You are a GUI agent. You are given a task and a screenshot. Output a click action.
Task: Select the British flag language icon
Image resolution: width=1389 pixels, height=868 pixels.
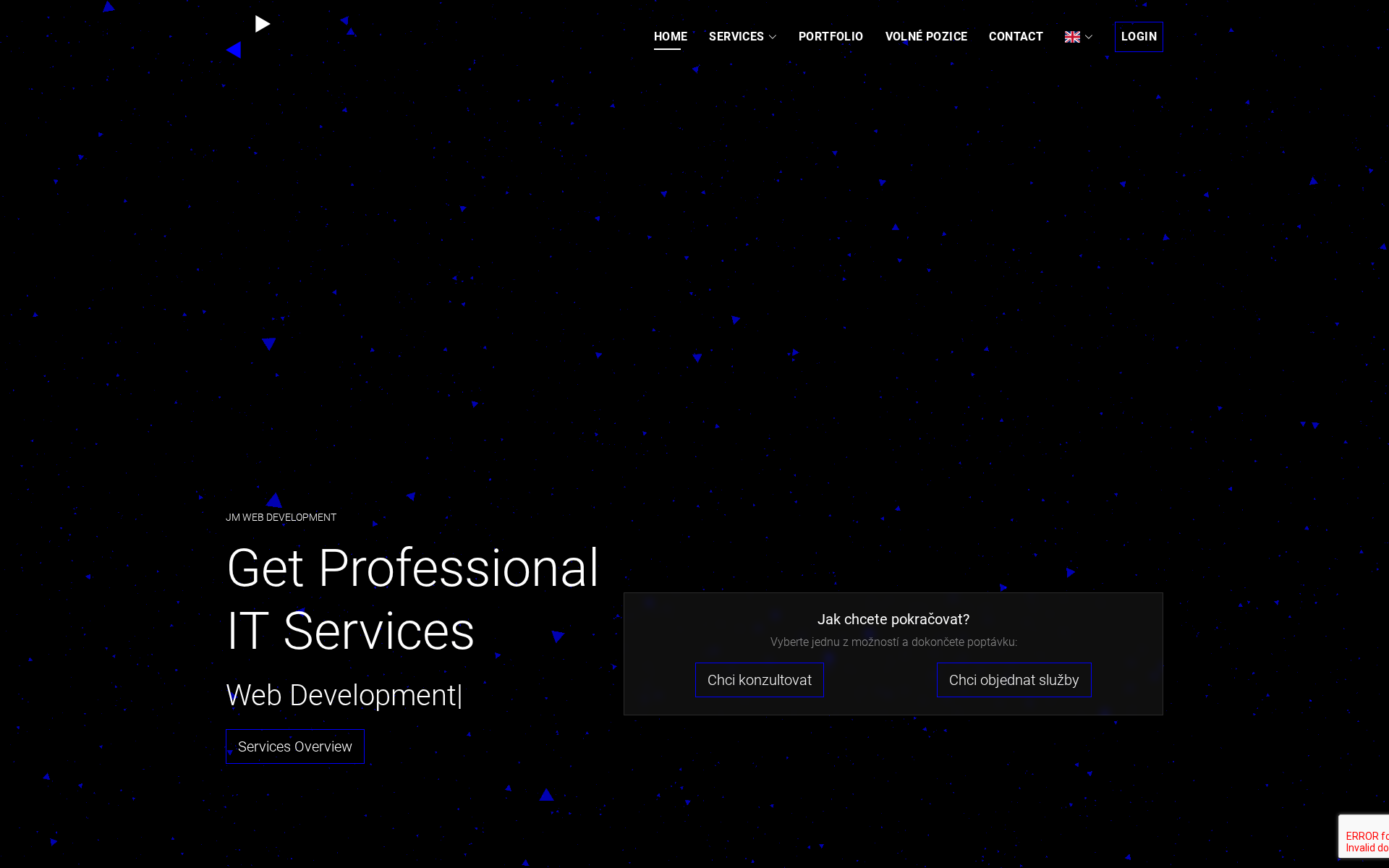[1071, 36]
